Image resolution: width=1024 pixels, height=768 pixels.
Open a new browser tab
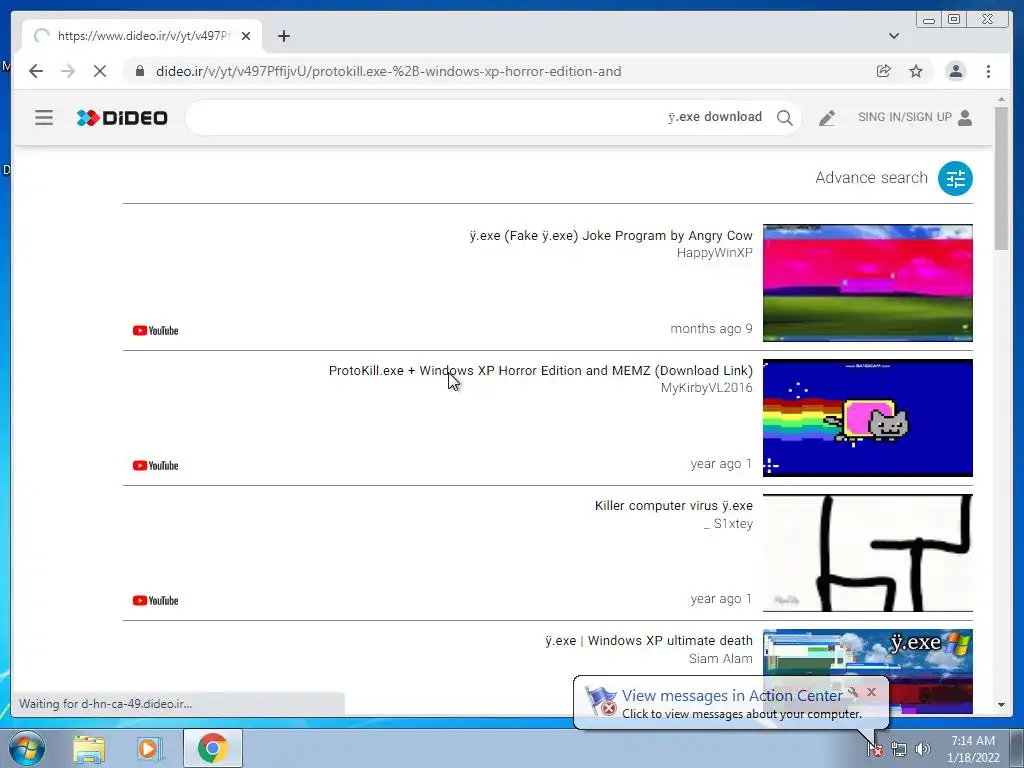coord(283,36)
